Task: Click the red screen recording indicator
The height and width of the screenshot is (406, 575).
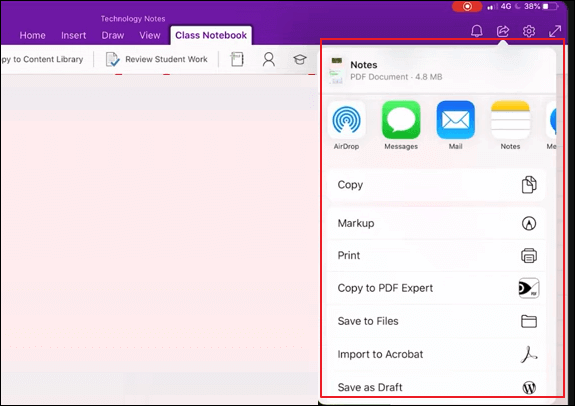Action: pos(467,6)
